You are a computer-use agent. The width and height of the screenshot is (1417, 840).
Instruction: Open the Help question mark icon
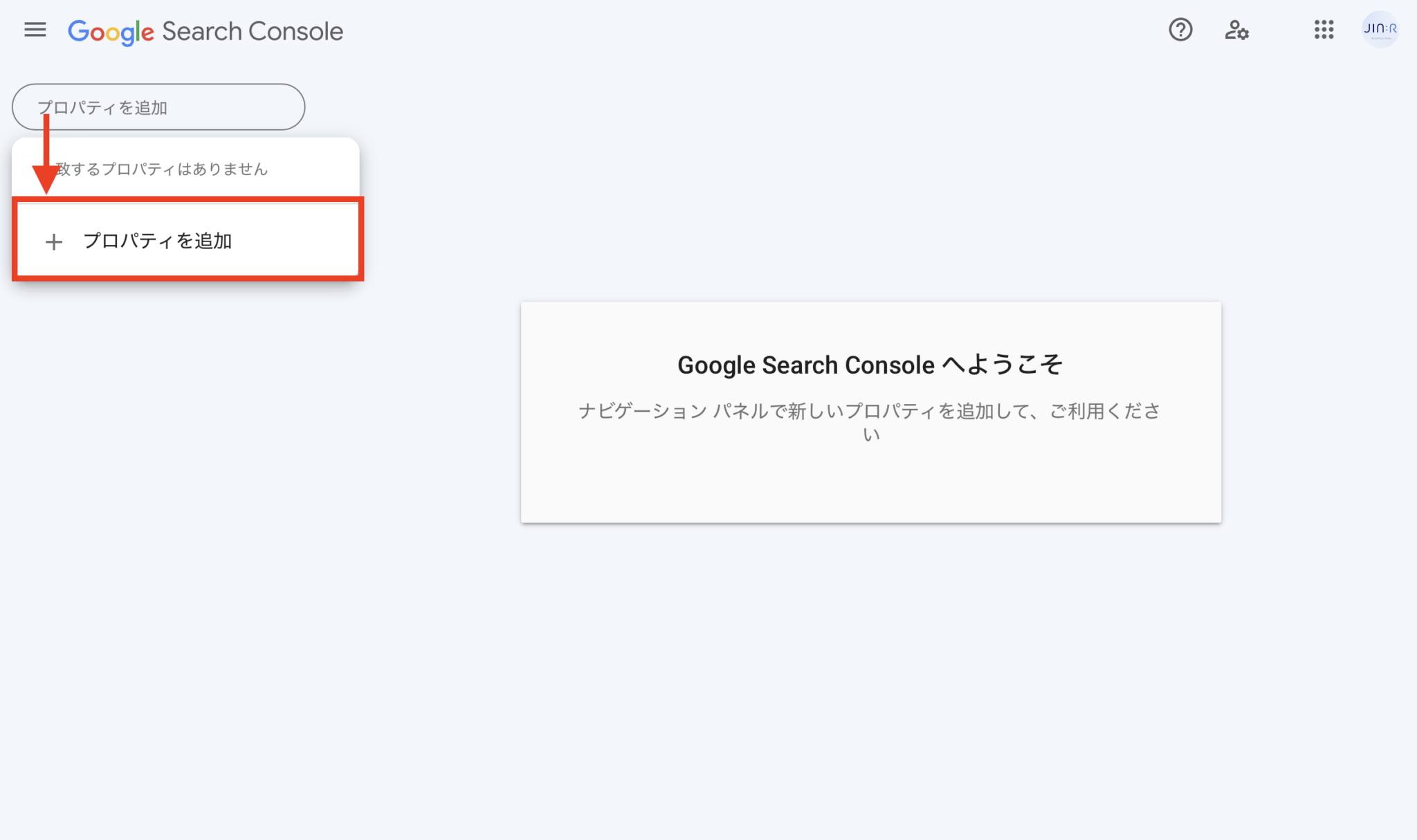1180,30
